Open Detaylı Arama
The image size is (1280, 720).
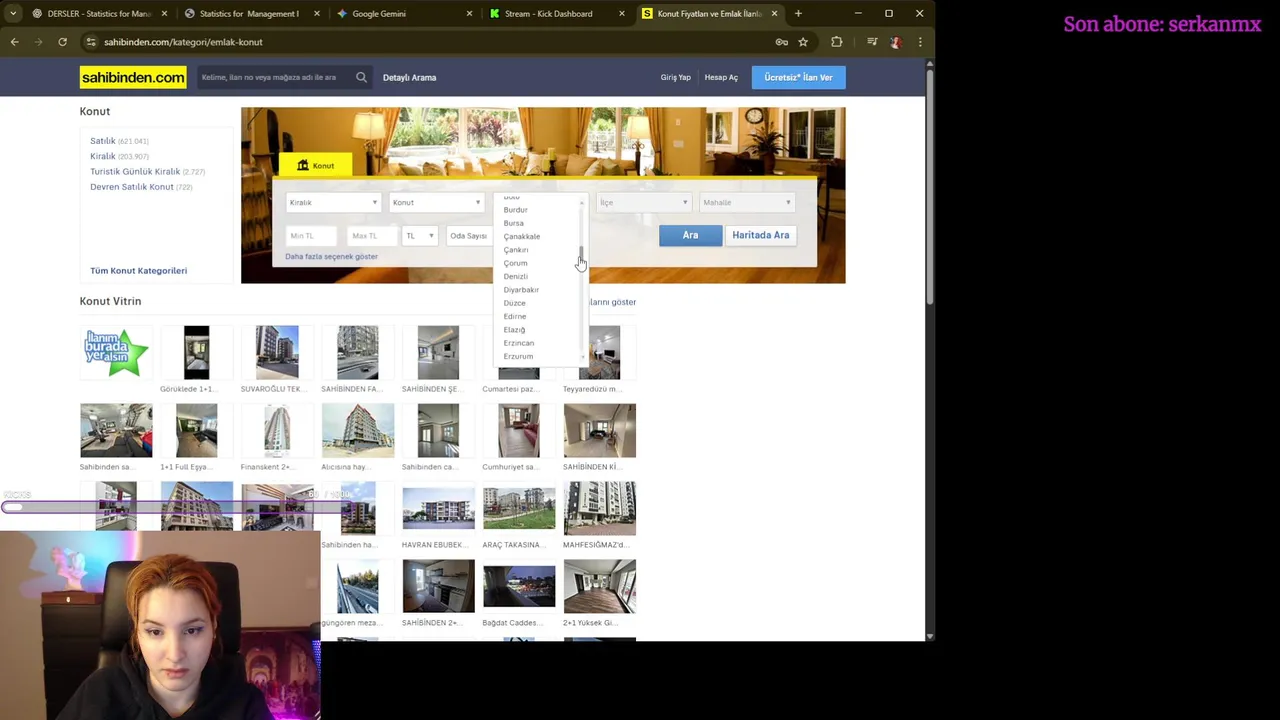coord(409,77)
